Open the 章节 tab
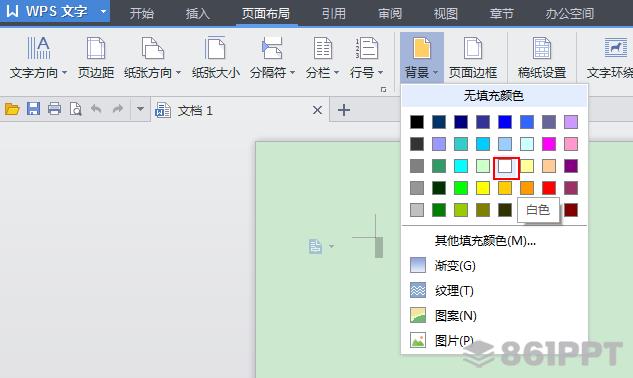The height and width of the screenshot is (378, 633). tap(501, 13)
